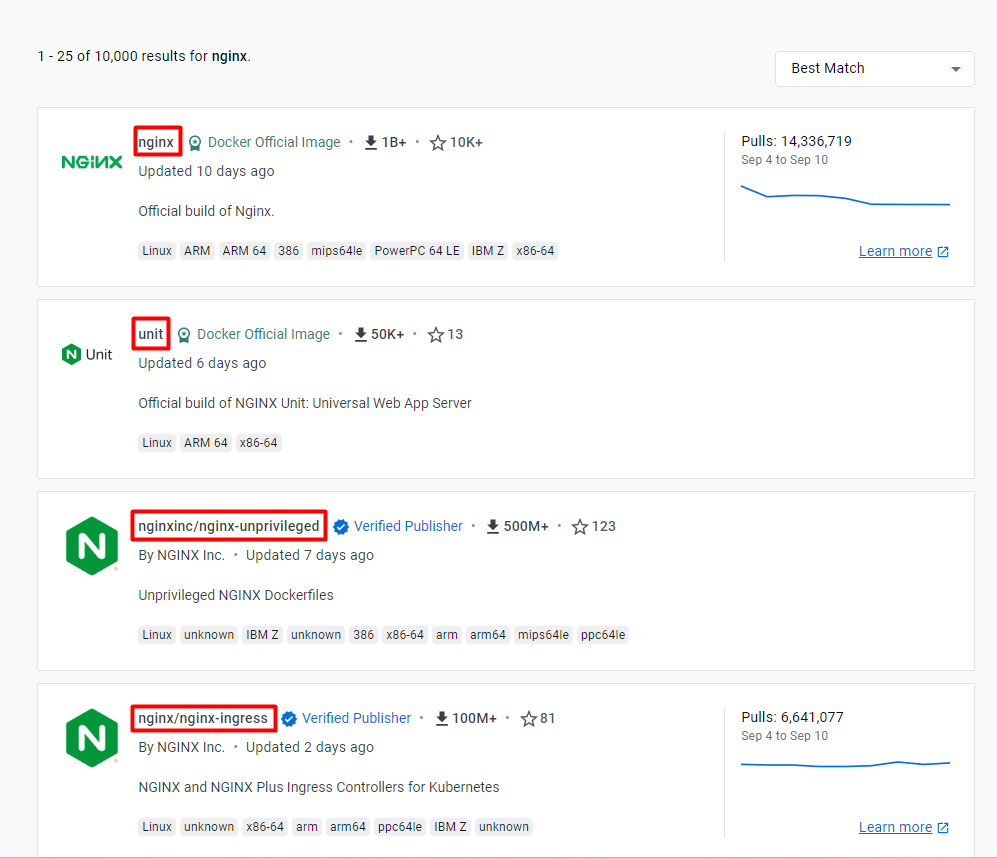Click Verified Publisher label for nginx-ingress

click(x=356, y=718)
